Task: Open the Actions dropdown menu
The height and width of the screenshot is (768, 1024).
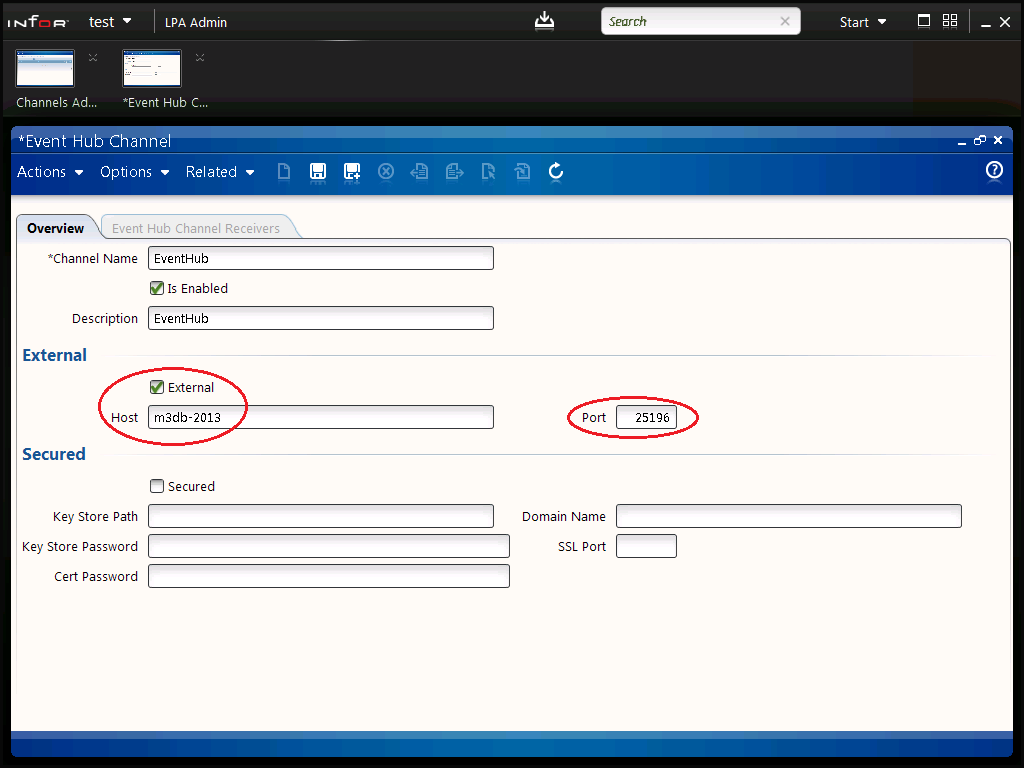Action: [50, 172]
